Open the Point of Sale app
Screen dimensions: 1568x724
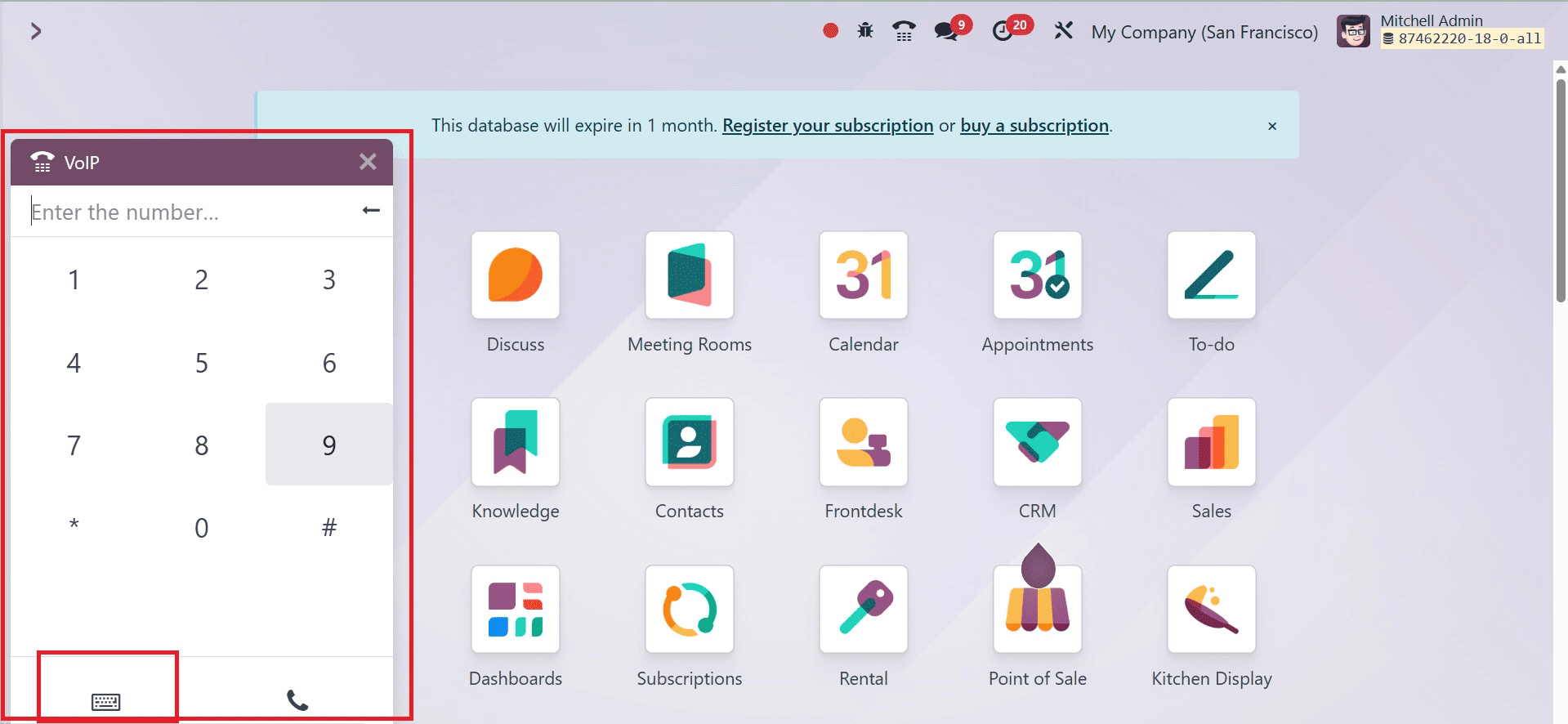(1037, 609)
